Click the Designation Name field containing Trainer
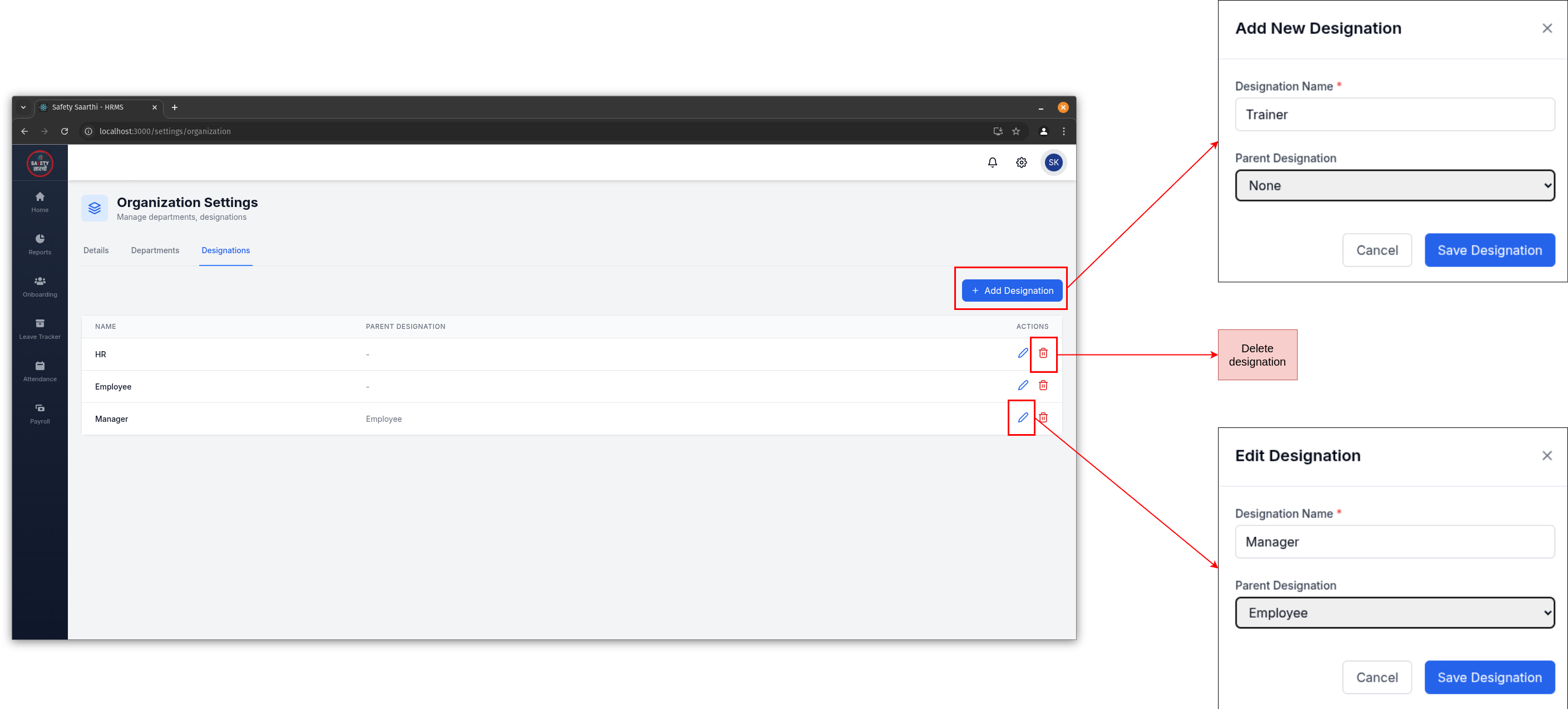Image resolution: width=1568 pixels, height=709 pixels. pyautogui.click(x=1394, y=115)
